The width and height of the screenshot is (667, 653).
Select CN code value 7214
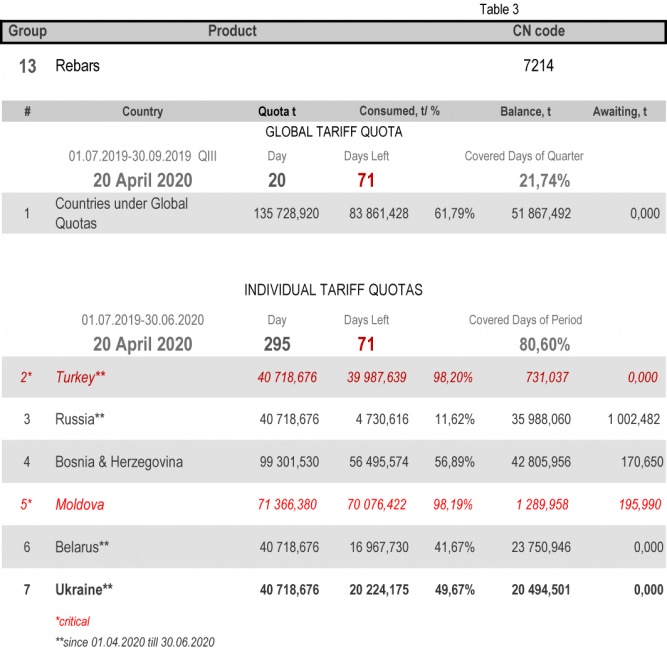(x=538, y=66)
